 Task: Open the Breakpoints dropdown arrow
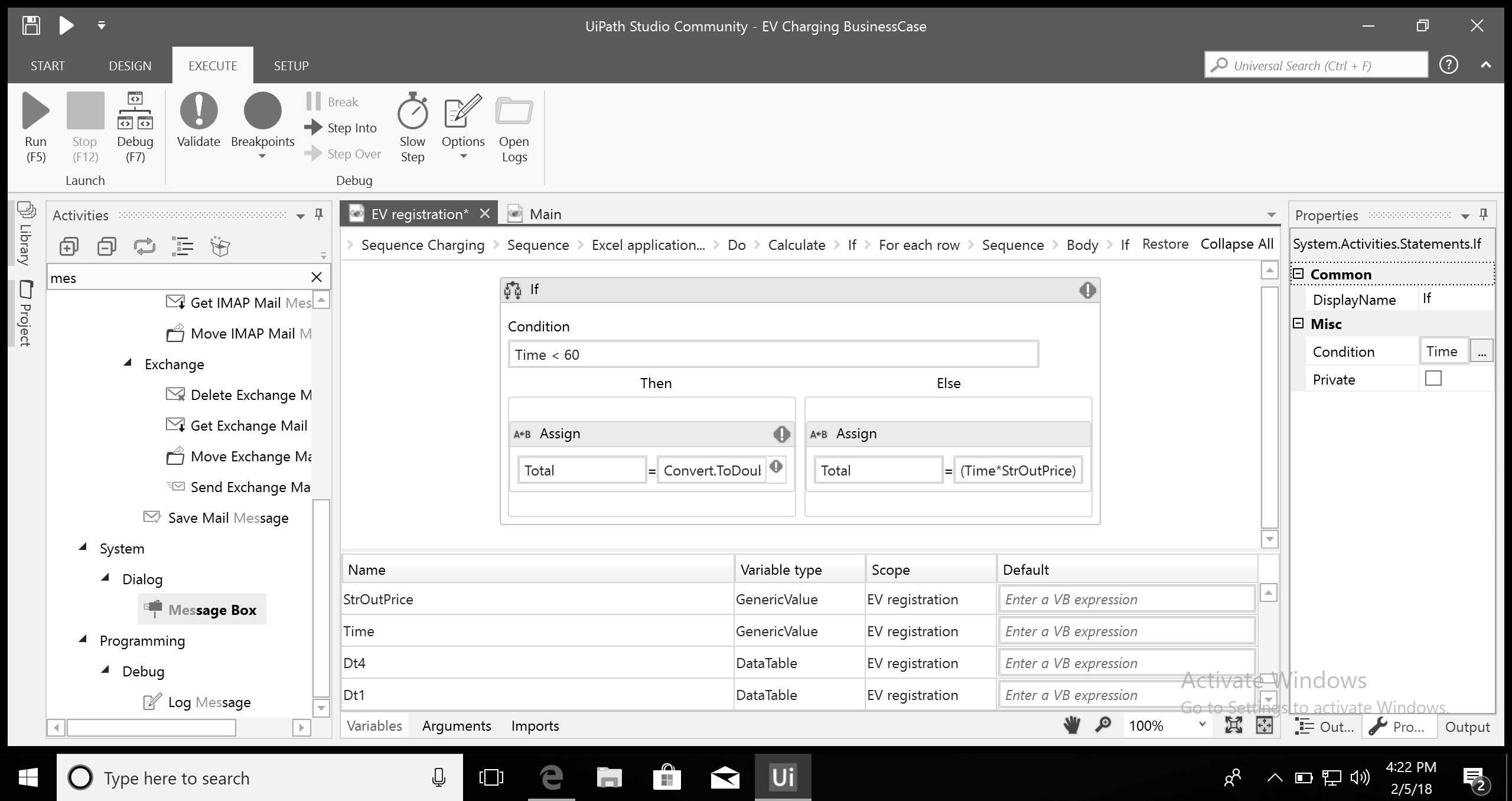(262, 157)
